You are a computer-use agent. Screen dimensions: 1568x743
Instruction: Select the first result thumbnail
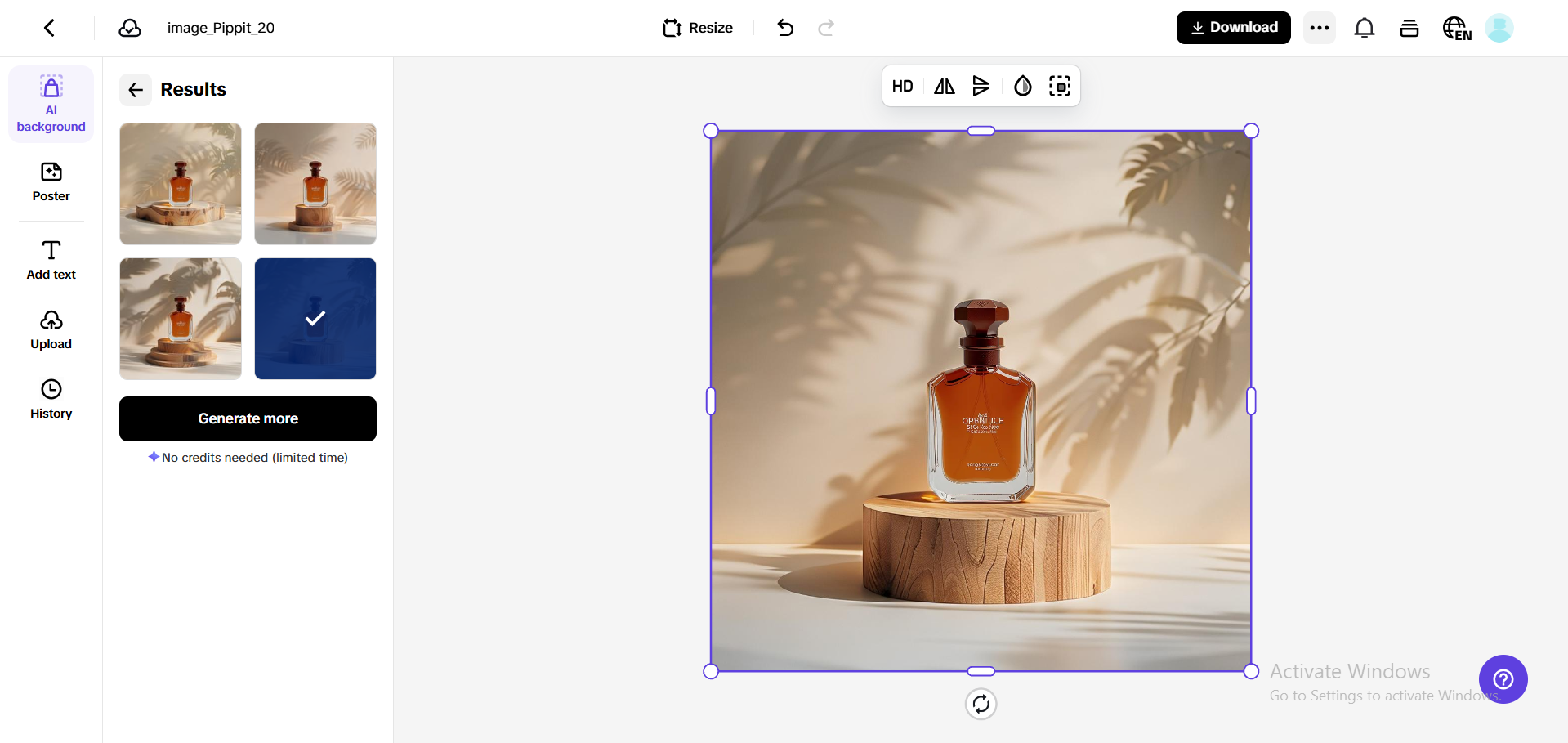pyautogui.click(x=180, y=183)
